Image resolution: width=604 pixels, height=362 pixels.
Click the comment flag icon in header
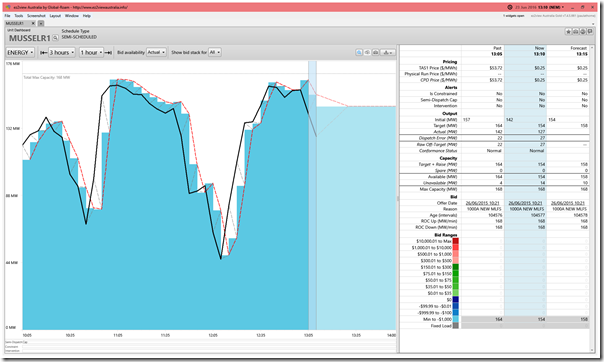pyautogui.click(x=590, y=32)
